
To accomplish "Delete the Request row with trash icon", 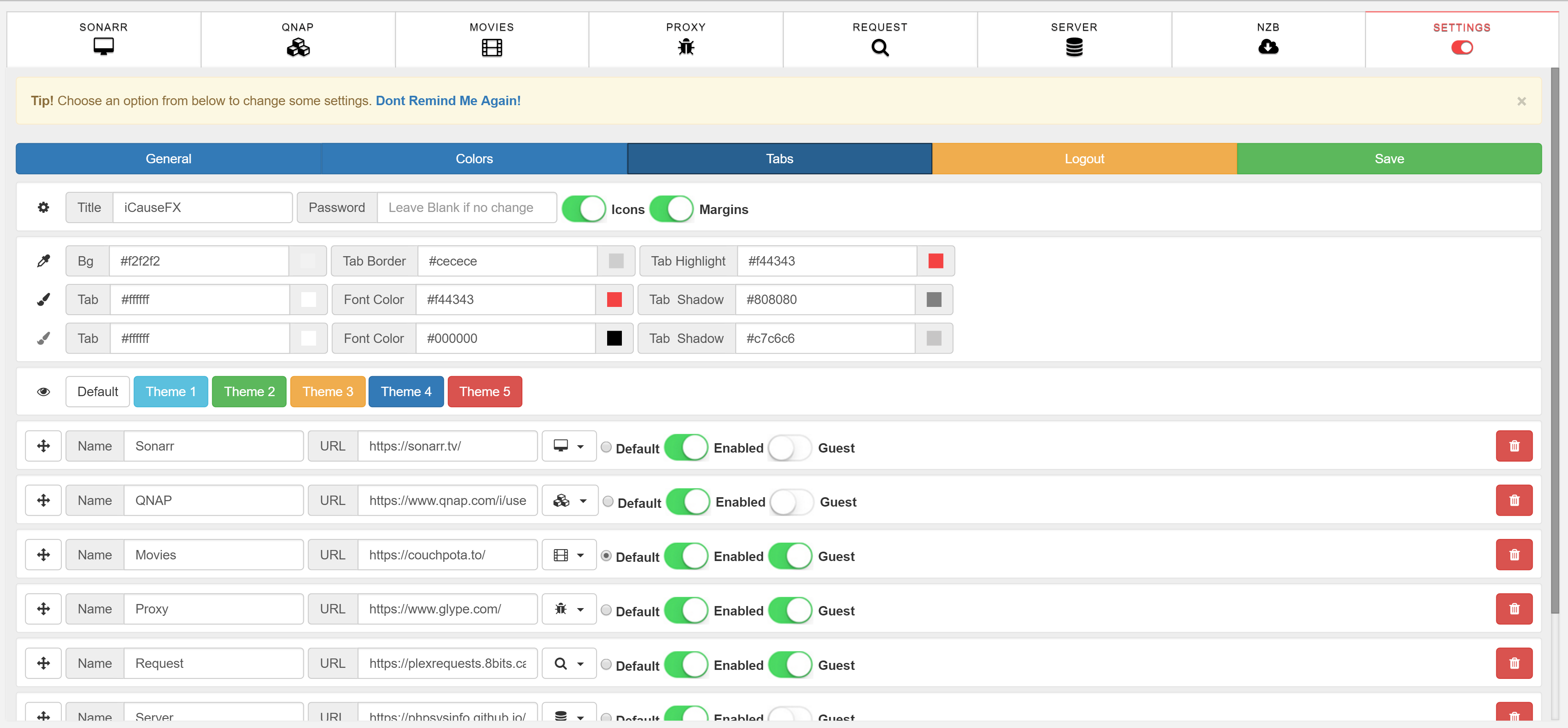I will (1514, 663).
